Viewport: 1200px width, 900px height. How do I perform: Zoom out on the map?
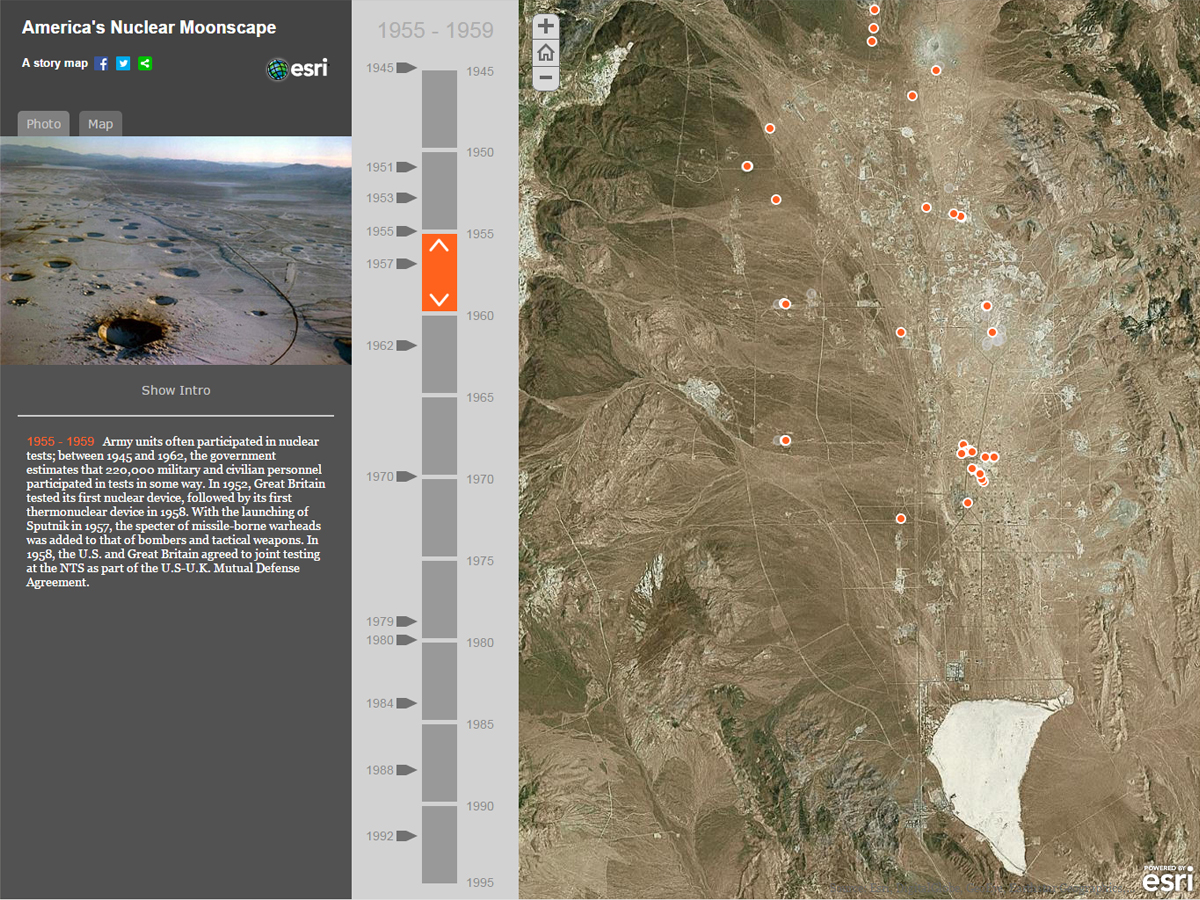coord(546,78)
